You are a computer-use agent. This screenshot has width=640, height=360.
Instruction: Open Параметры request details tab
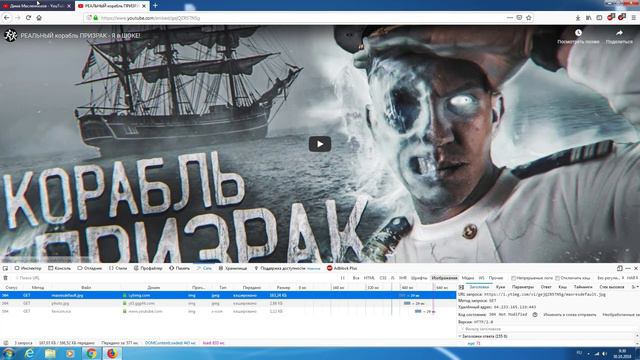[x=523, y=287]
